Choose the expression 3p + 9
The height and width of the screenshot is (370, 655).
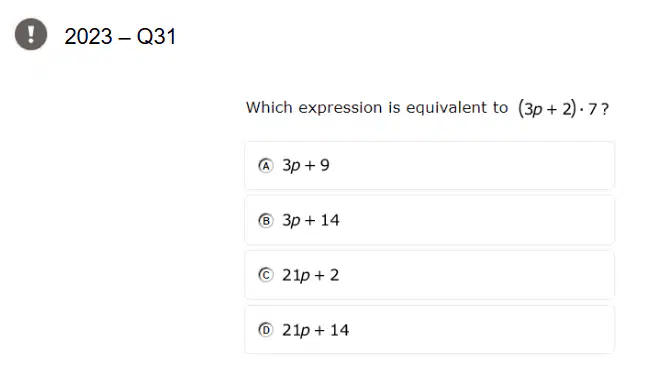point(306,165)
